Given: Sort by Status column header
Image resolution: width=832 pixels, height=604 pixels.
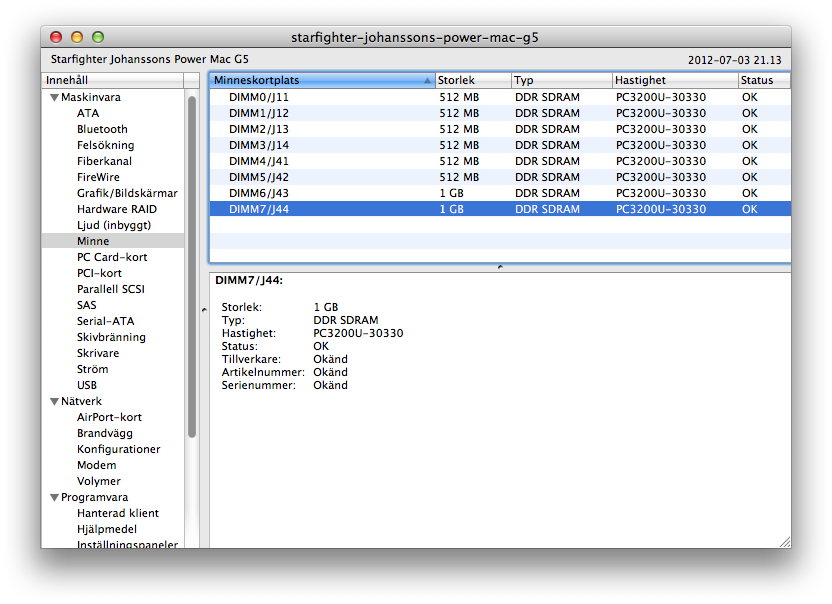Looking at the screenshot, I should 764,80.
